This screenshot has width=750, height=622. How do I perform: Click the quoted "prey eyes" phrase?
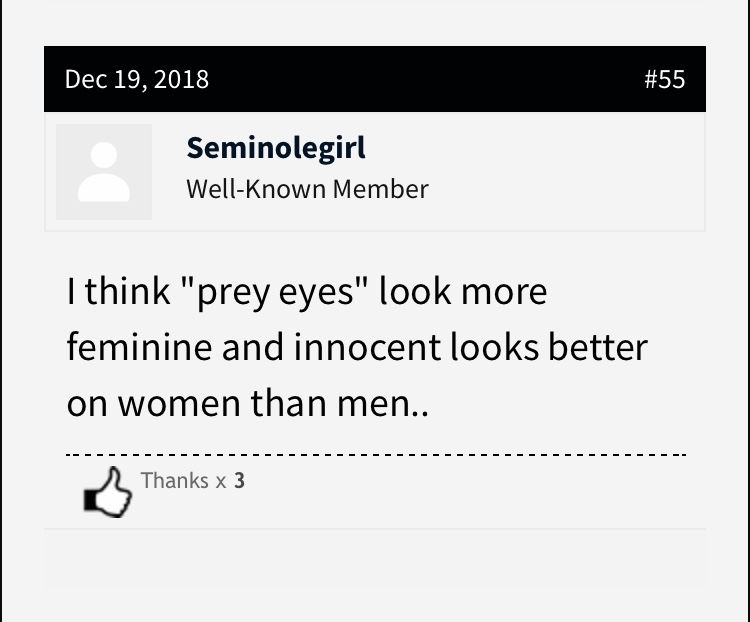click(276, 292)
